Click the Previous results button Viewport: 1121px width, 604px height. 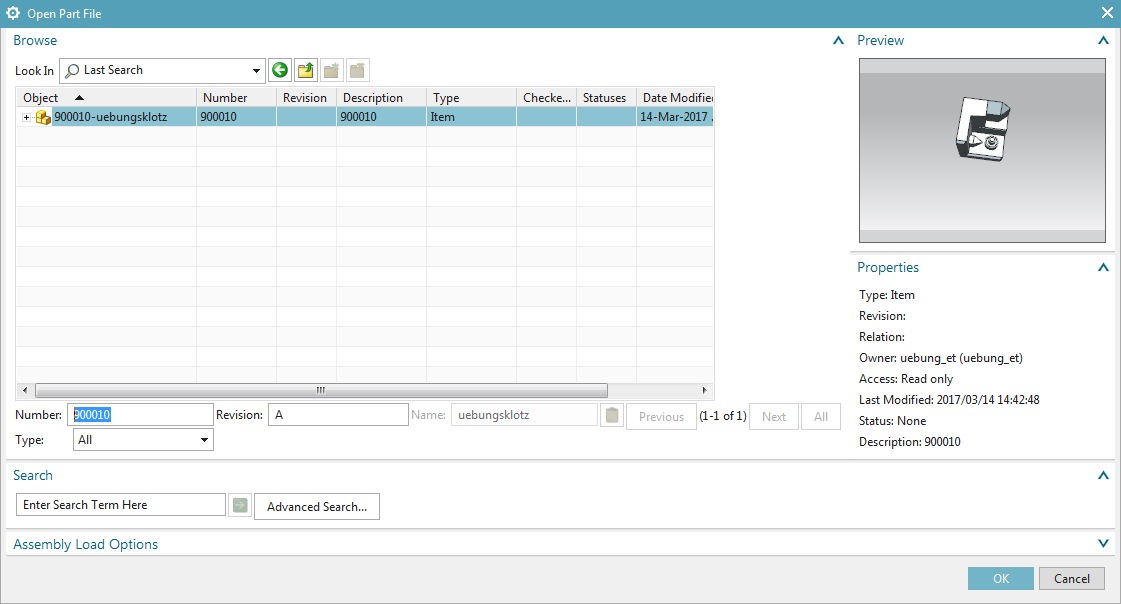click(x=661, y=417)
